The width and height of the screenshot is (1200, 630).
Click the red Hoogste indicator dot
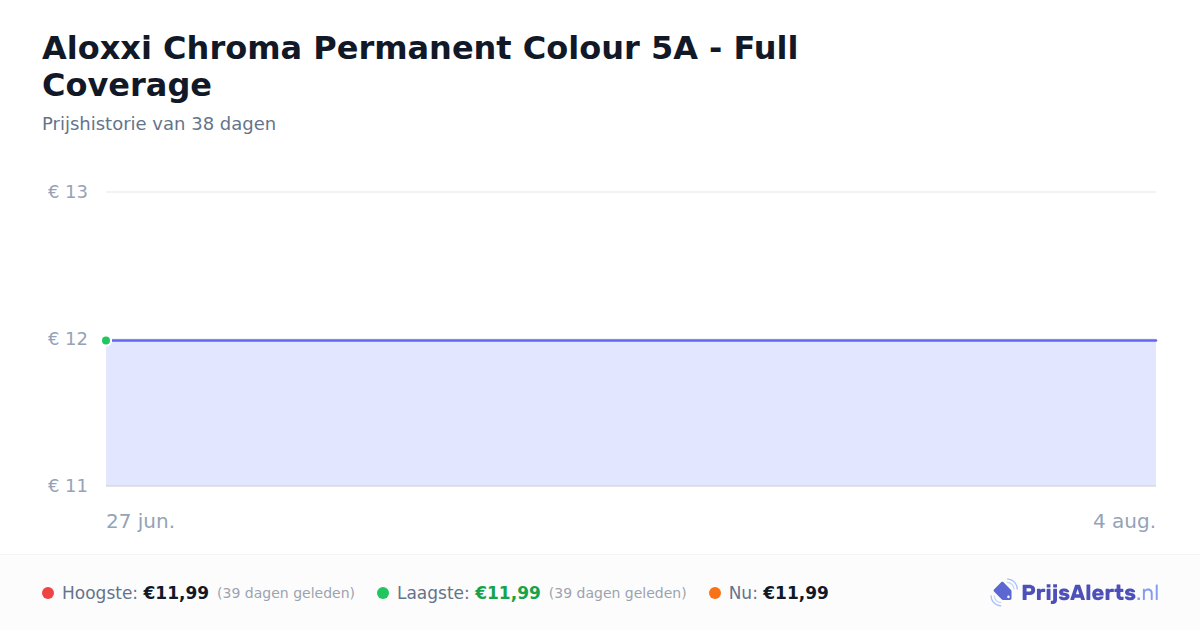[48, 593]
